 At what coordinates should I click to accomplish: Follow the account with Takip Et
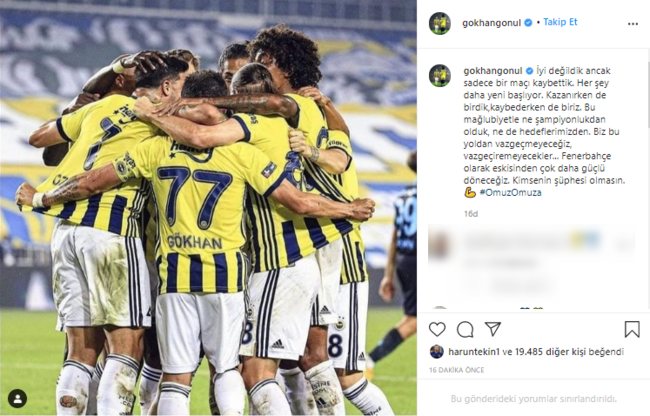coord(560,22)
